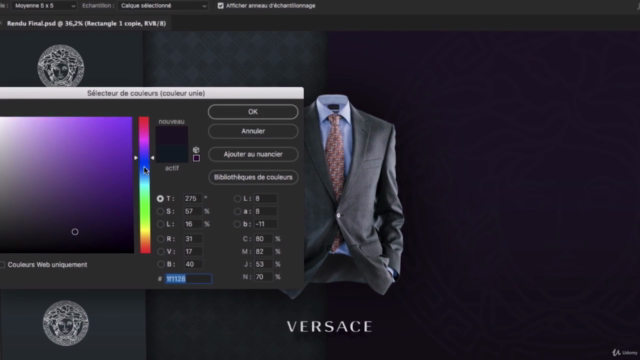Click the V value field 17
Image resolution: width=640 pixels, height=360 pixels.
pyautogui.click(x=192, y=251)
